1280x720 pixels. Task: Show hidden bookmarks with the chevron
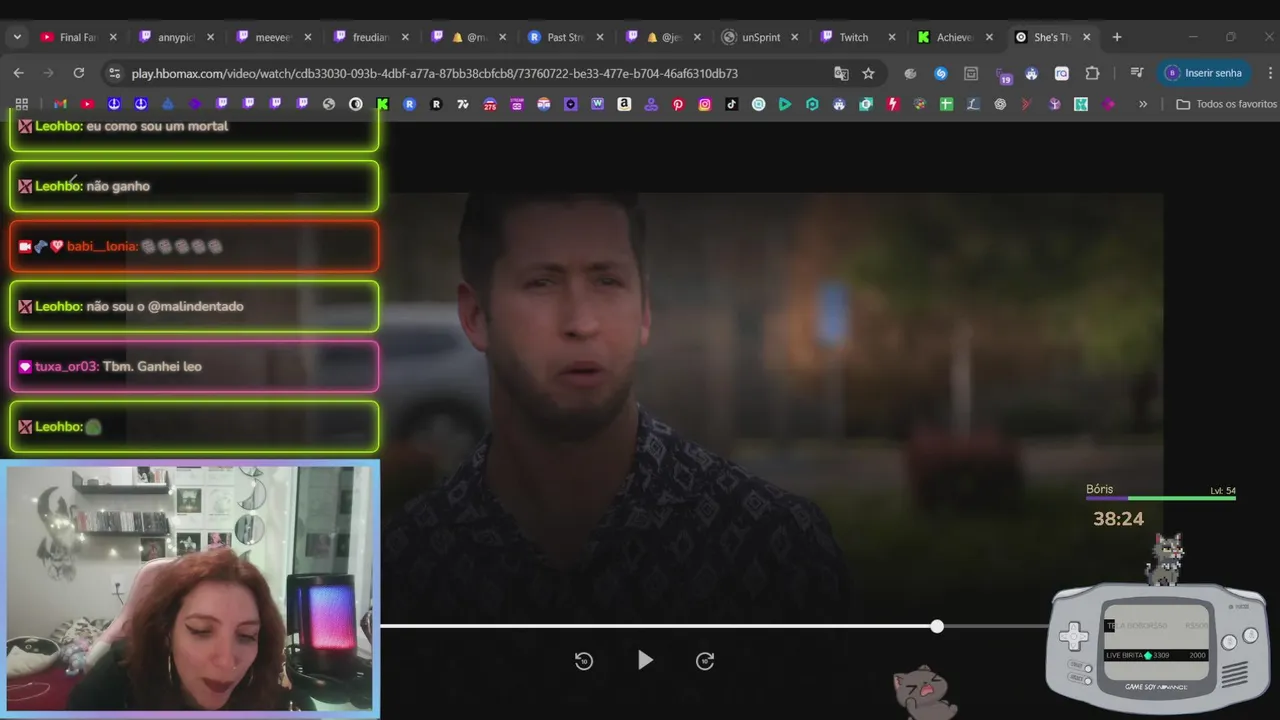(1143, 104)
